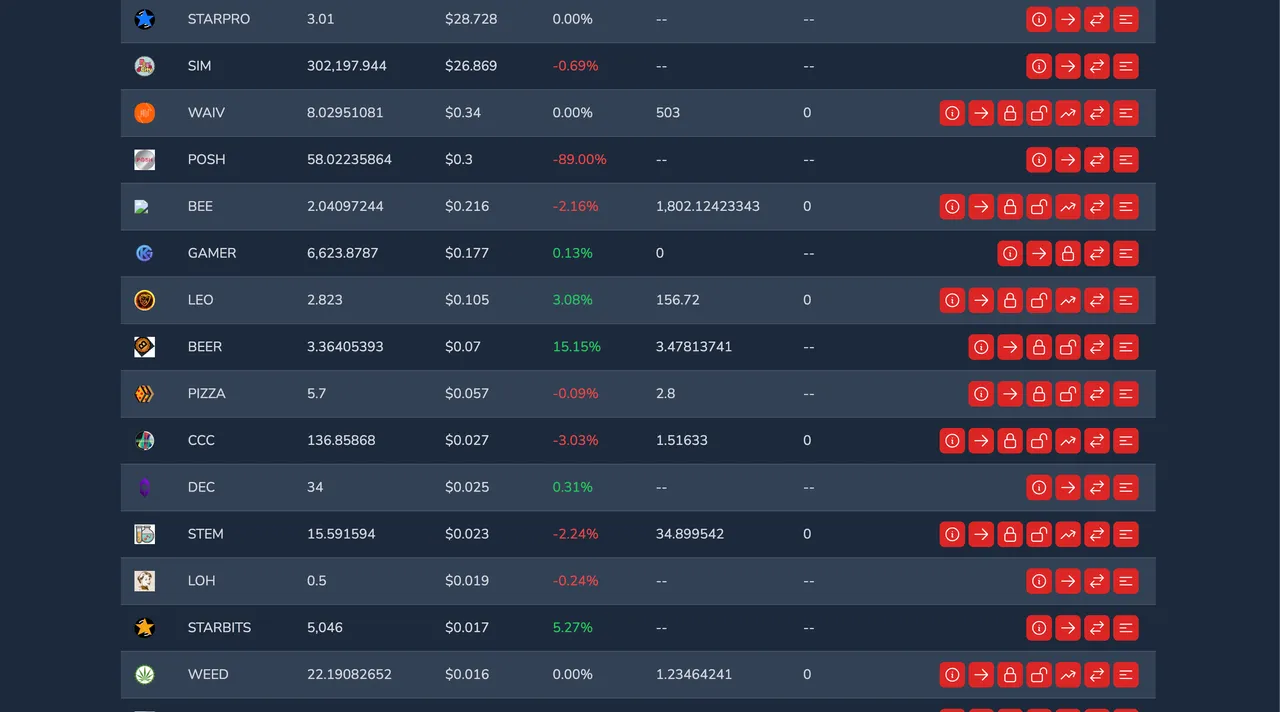This screenshot has height=712, width=1280.
Task: Click STARPRO value $28.728
Action: click(x=471, y=19)
